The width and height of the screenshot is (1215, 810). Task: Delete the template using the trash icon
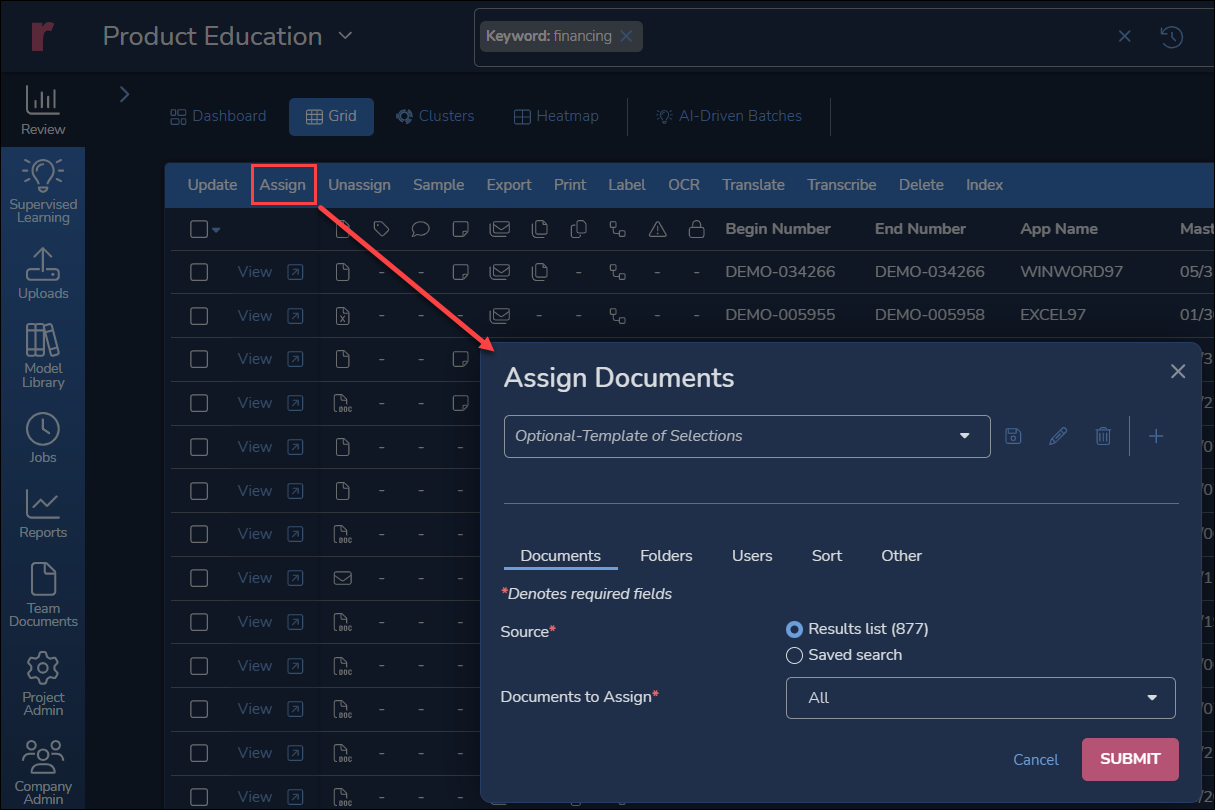coord(1103,436)
